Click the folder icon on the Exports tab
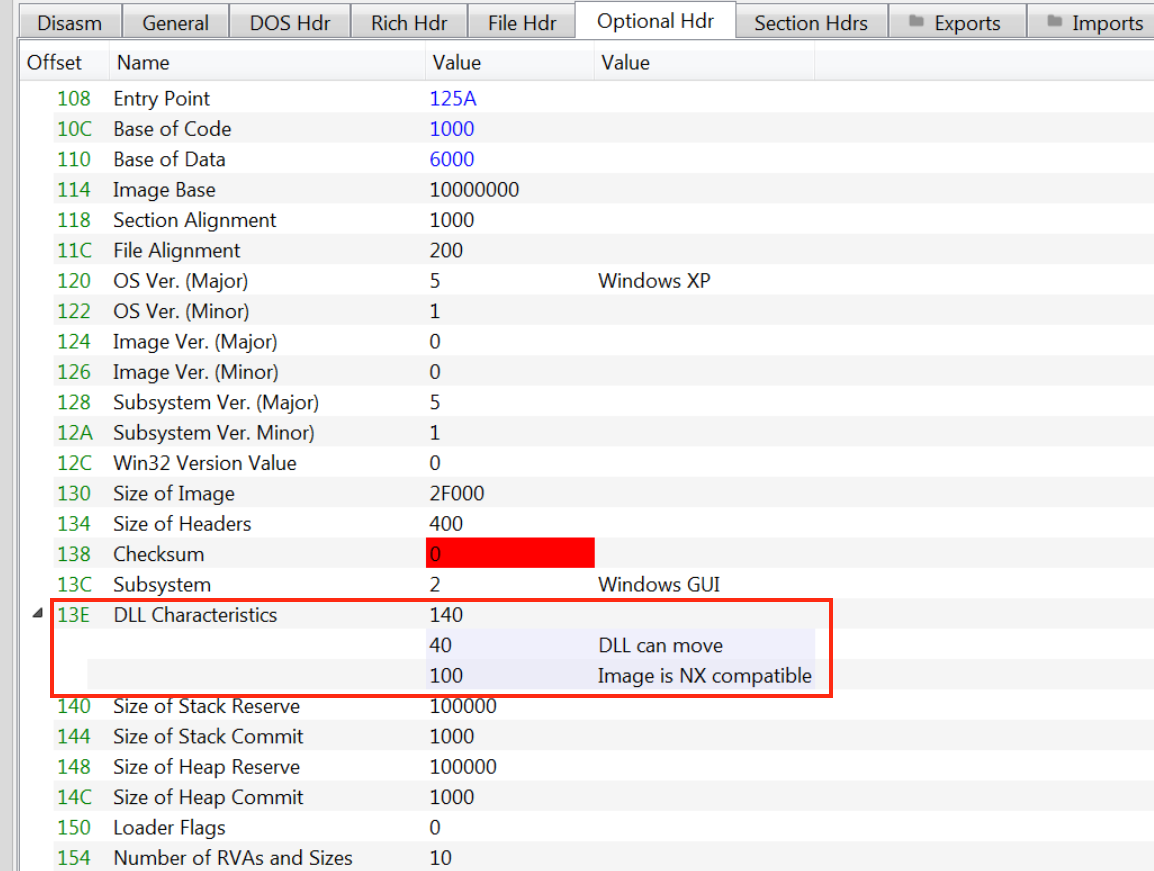Image resolution: width=1154 pixels, height=871 pixels. tap(916, 23)
